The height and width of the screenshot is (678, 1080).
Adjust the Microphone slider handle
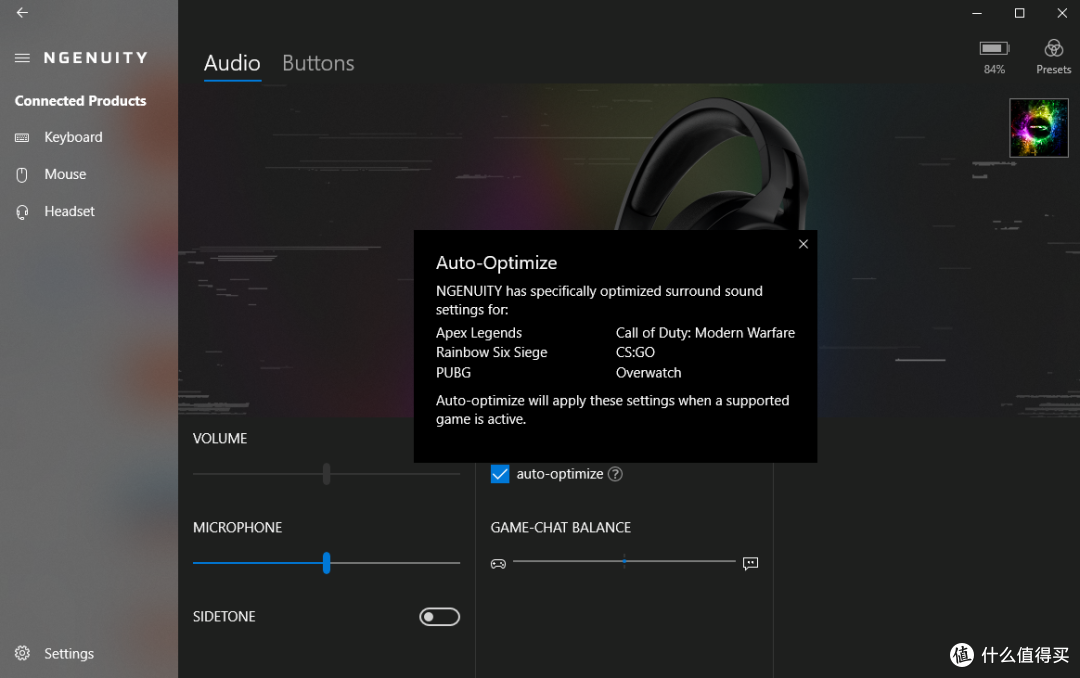pos(326,563)
